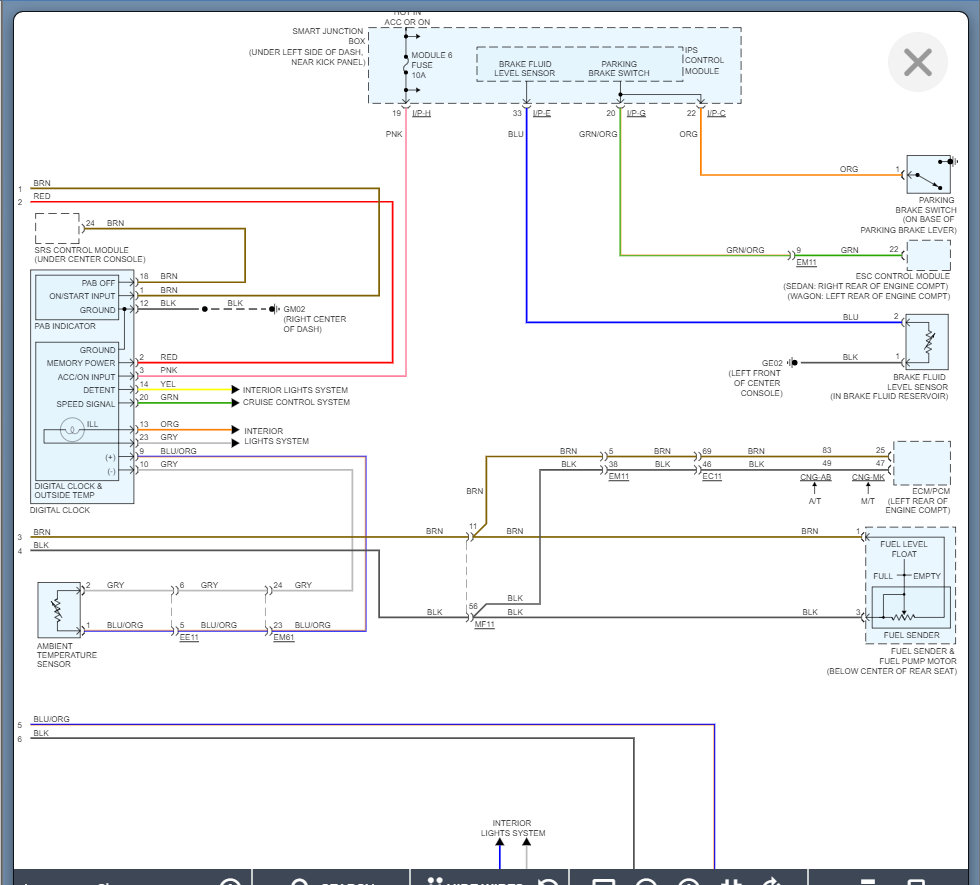Click the ECM/PCM module box
Image resolution: width=980 pixels, height=885 pixels.
(x=921, y=463)
